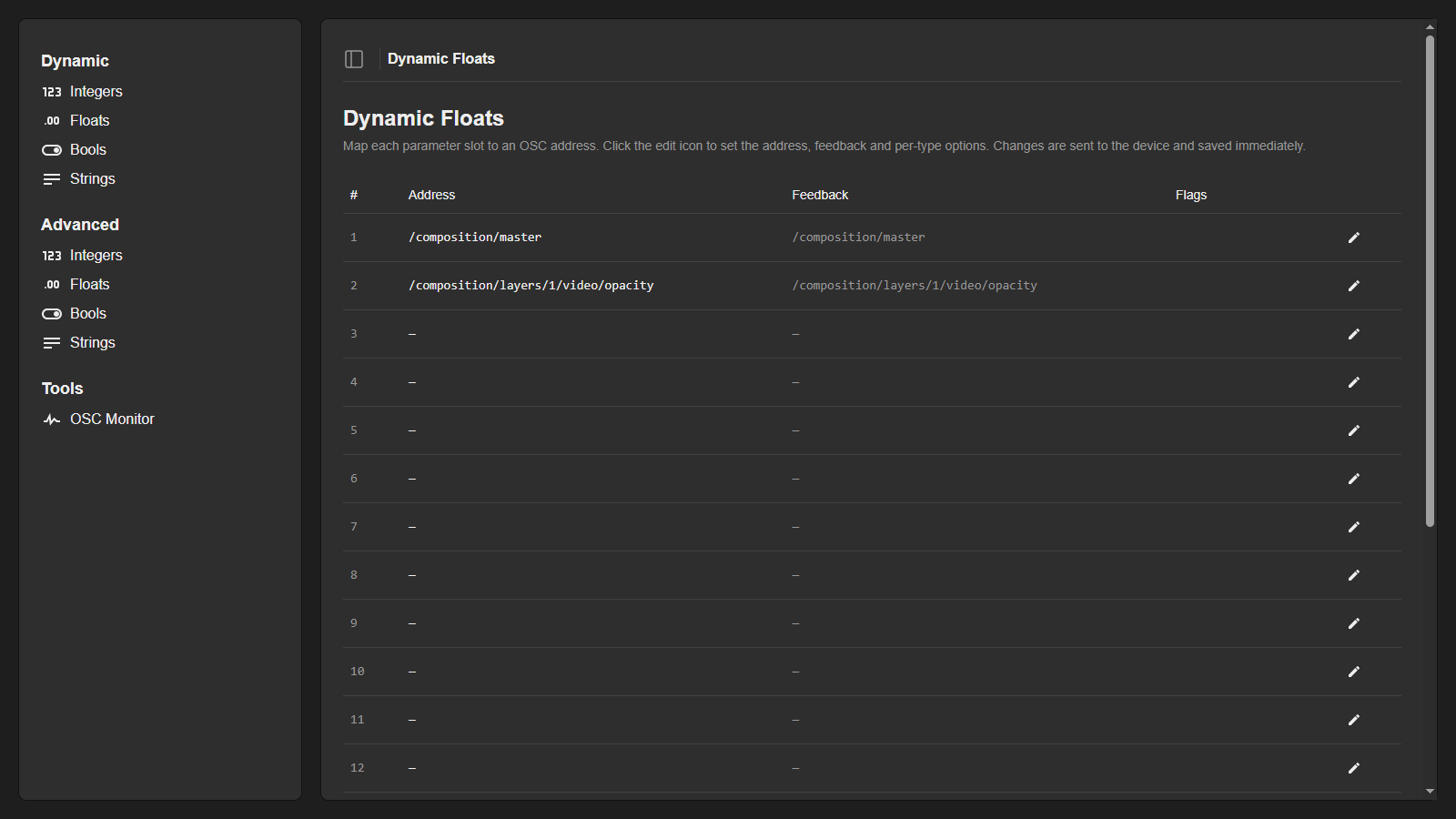Screen dimensions: 1456x819
Task: Open Advanced Floats page
Action: click(x=76, y=285)
